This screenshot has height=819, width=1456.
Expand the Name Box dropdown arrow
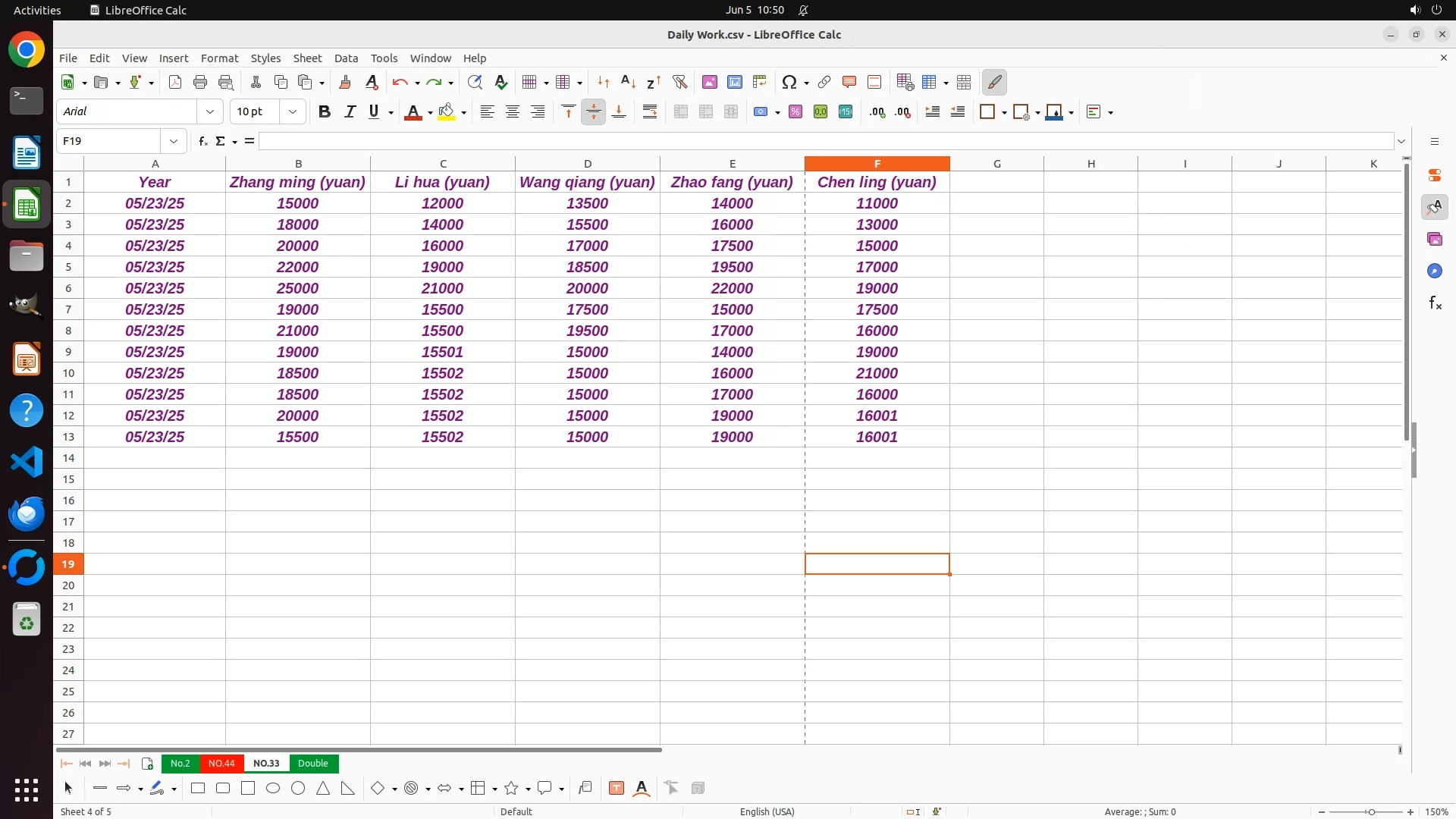click(x=174, y=141)
